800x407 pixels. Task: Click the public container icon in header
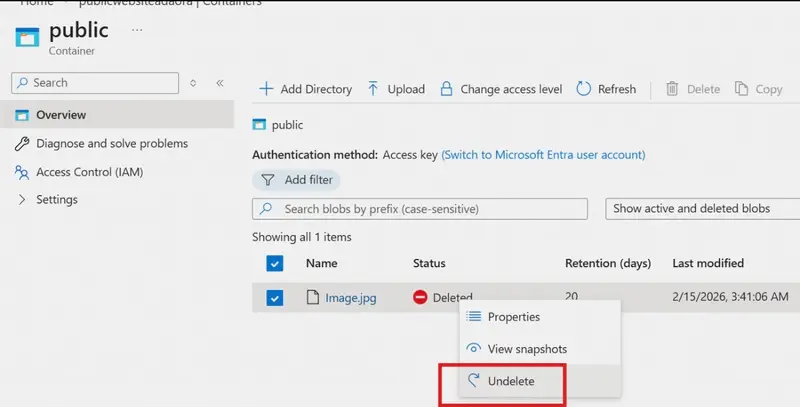click(x=27, y=37)
